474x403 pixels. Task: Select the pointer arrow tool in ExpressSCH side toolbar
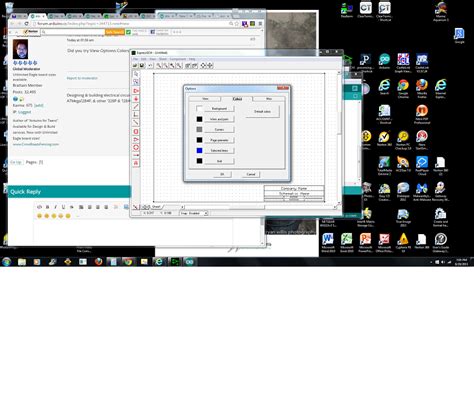click(136, 74)
